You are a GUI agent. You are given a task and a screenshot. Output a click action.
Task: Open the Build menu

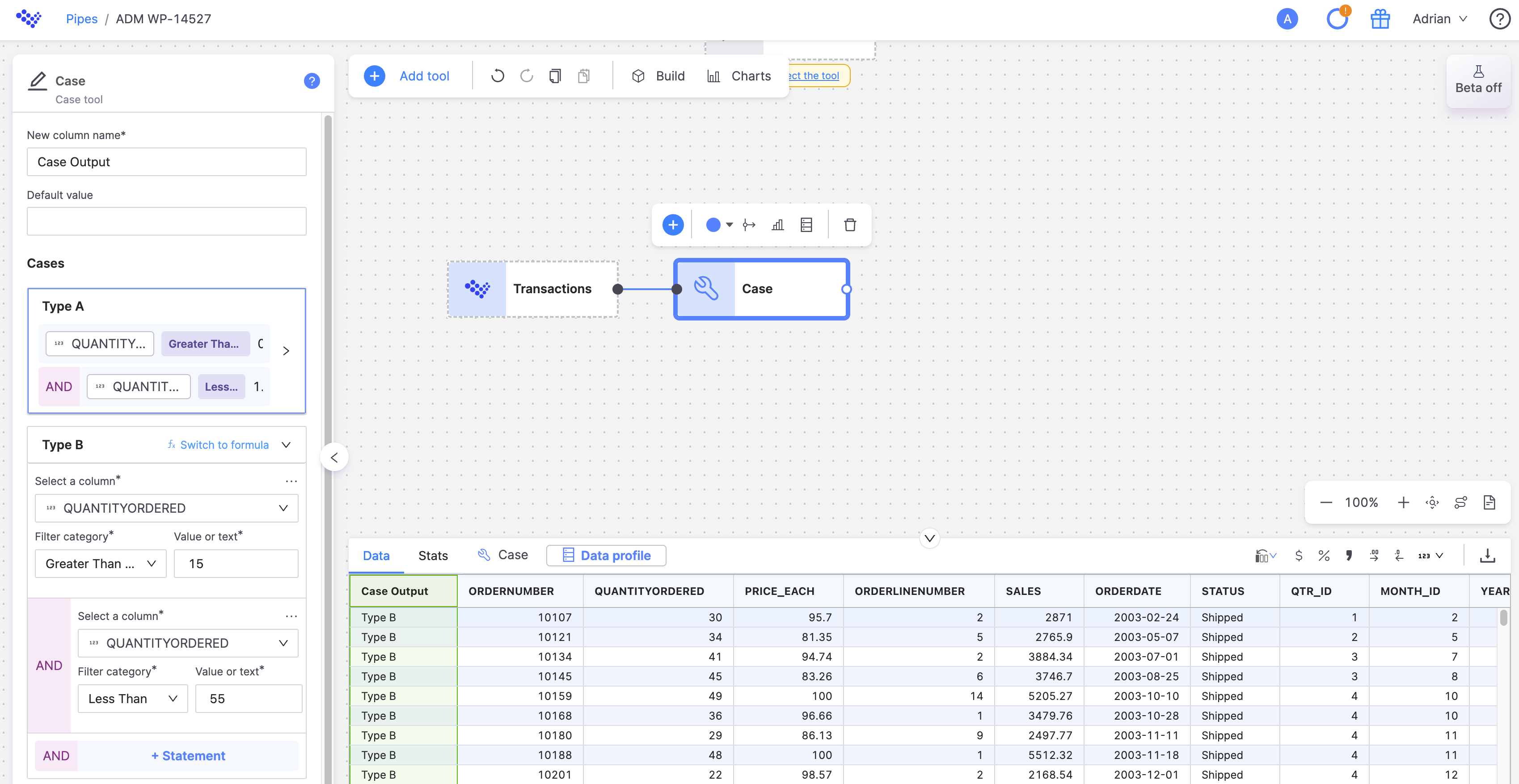pos(658,76)
